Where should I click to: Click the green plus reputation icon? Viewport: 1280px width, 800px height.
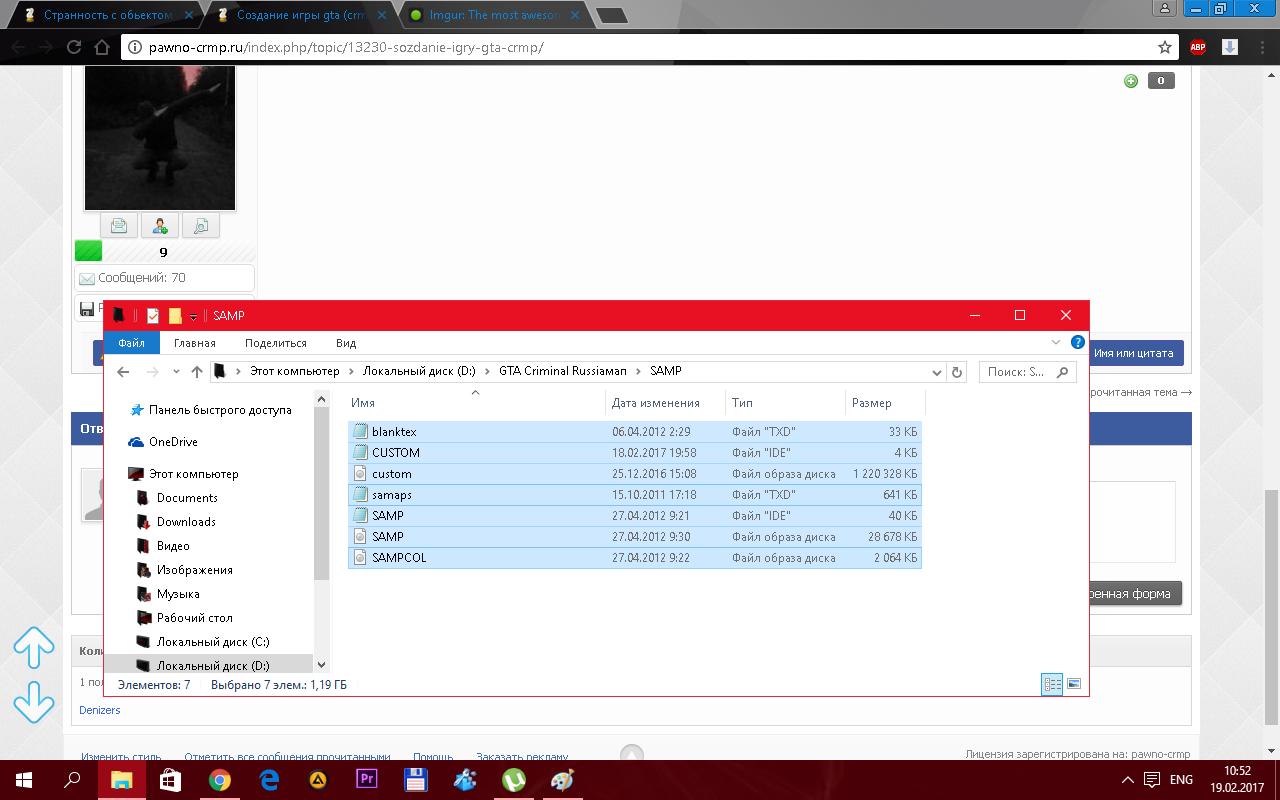1131,81
